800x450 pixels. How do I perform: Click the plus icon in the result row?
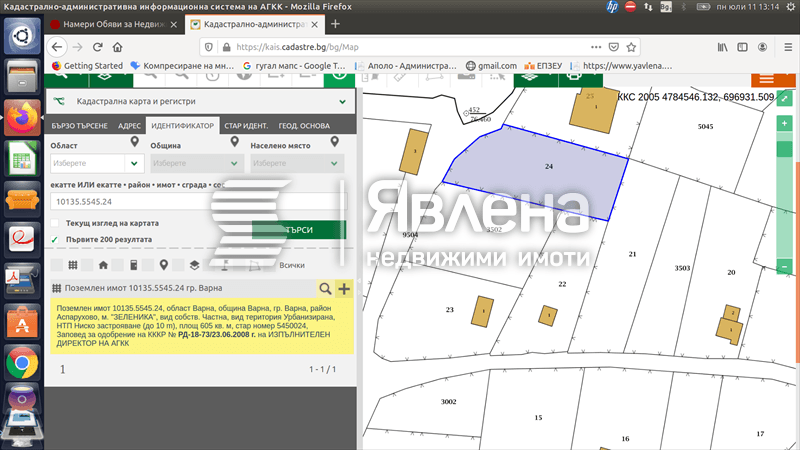coord(344,289)
